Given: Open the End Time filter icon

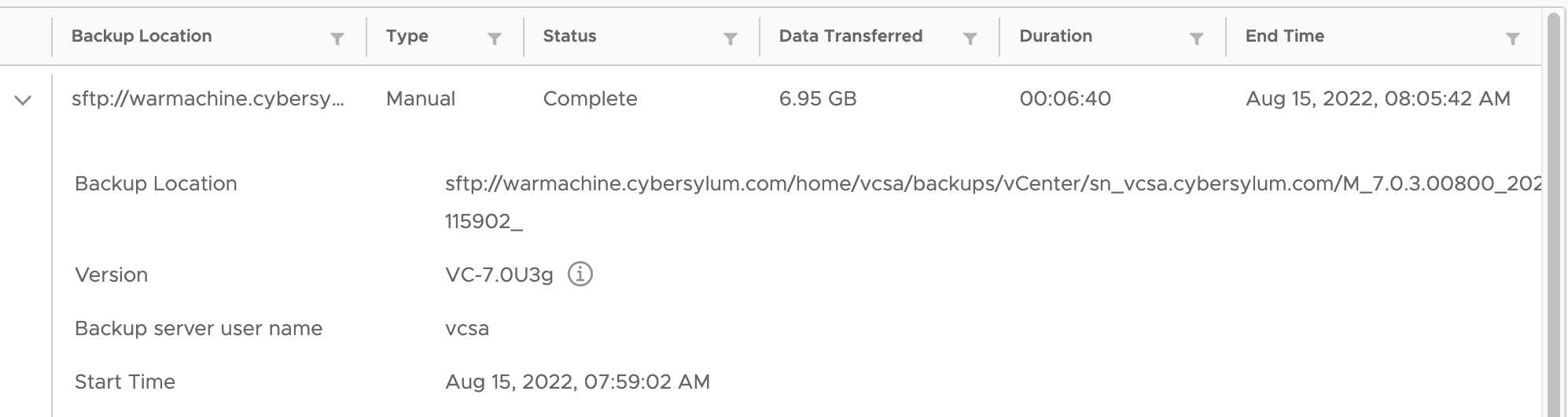Looking at the screenshot, I should click(1512, 39).
